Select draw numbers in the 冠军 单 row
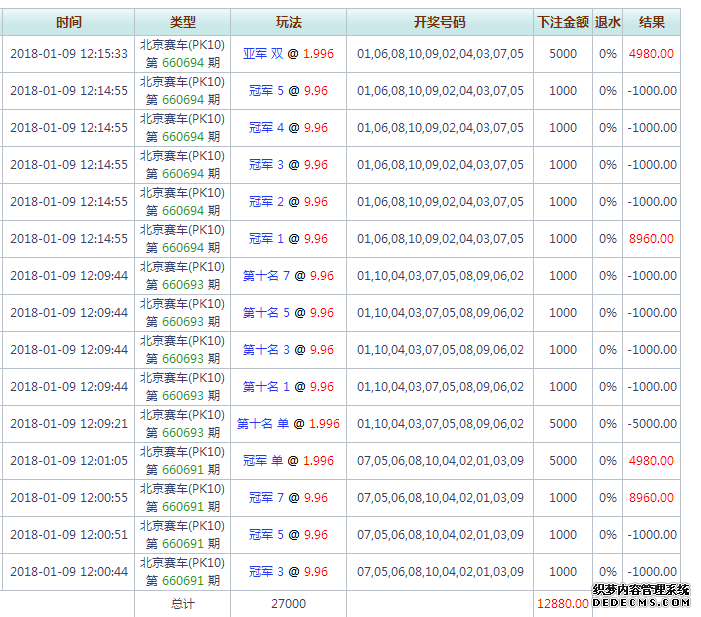Screen dimensions: 701x617 440,461
